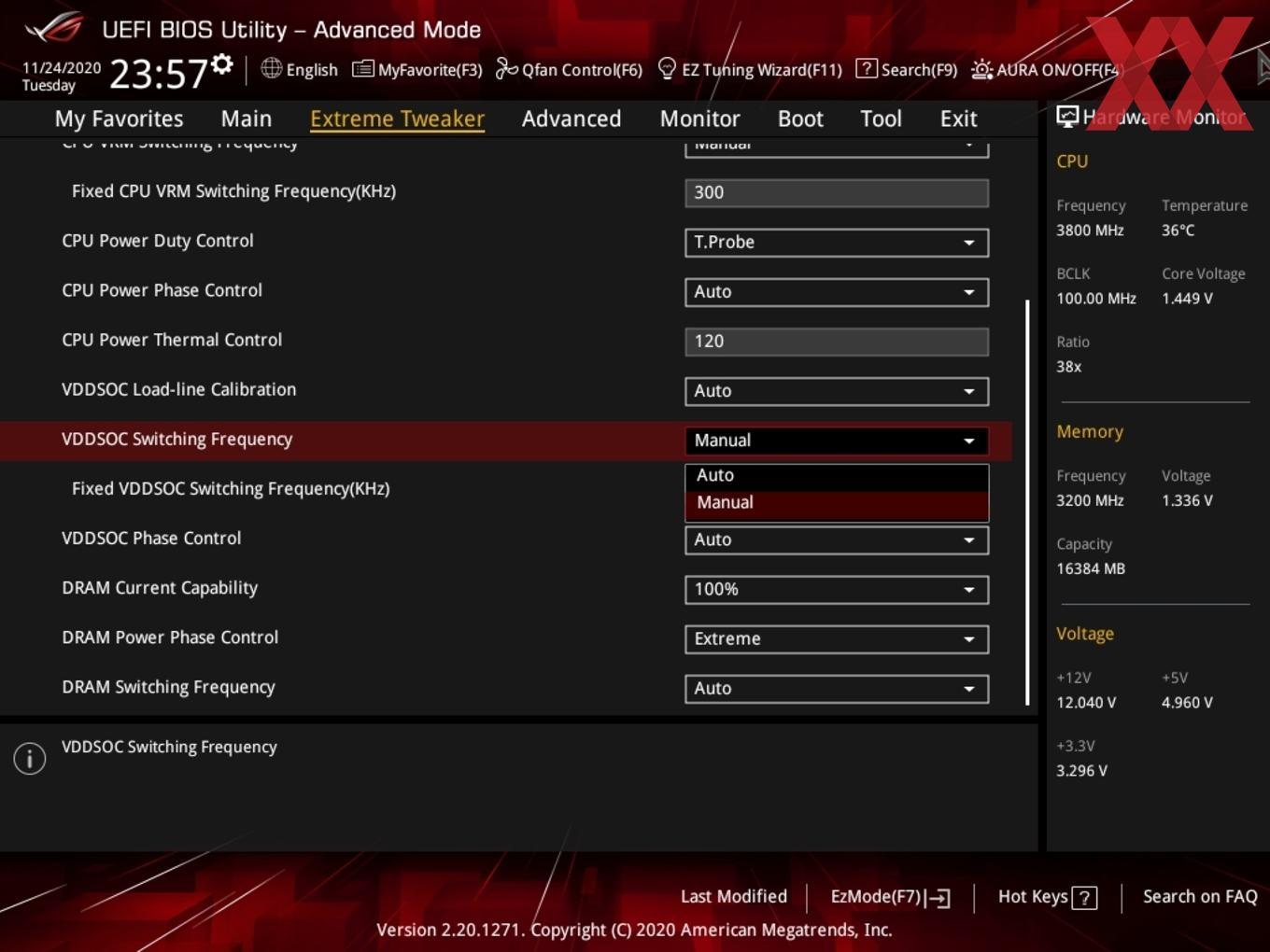The height and width of the screenshot is (952, 1270).
Task: Open CPU Power Phase Control dropdown
Action: pos(837,291)
